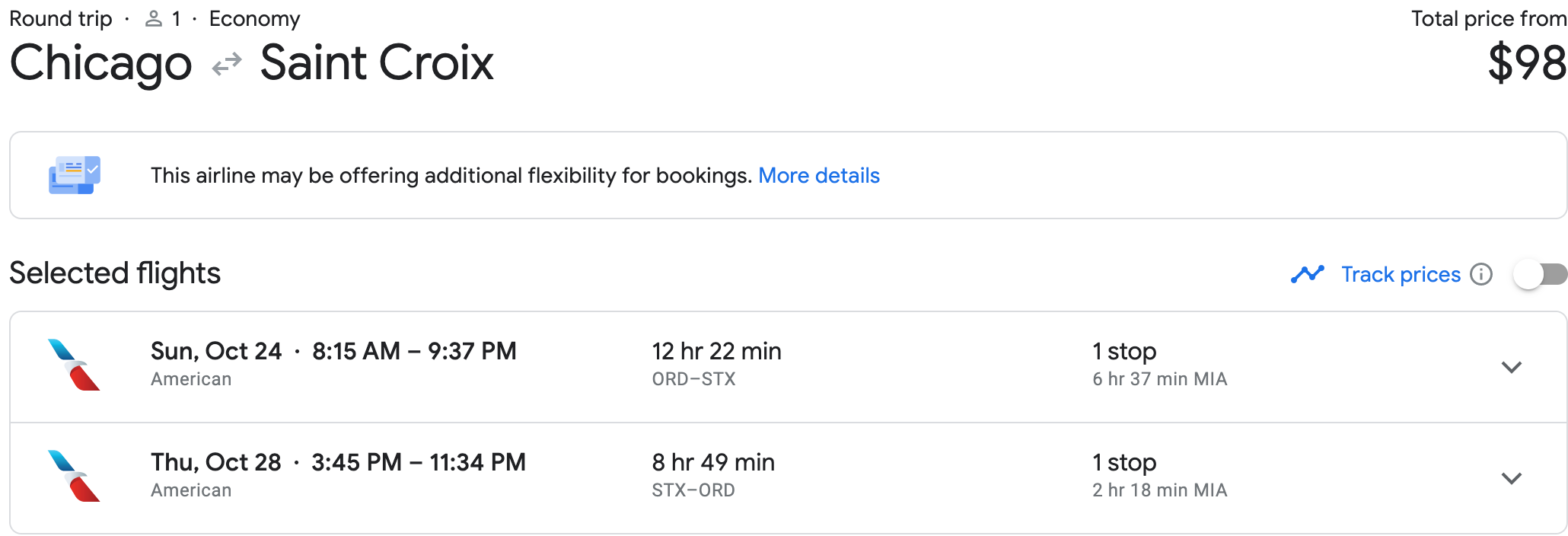This screenshot has height=536, width=1568.
Task: Select the 8:15 AM – 9:37 PM flight row
Action: click(789, 367)
